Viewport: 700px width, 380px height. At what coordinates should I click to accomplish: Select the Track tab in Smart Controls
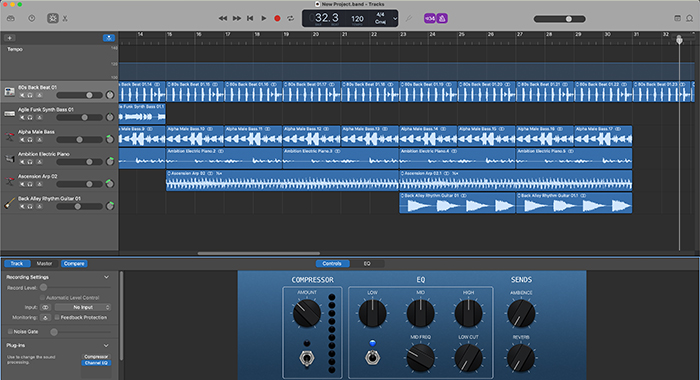17,263
